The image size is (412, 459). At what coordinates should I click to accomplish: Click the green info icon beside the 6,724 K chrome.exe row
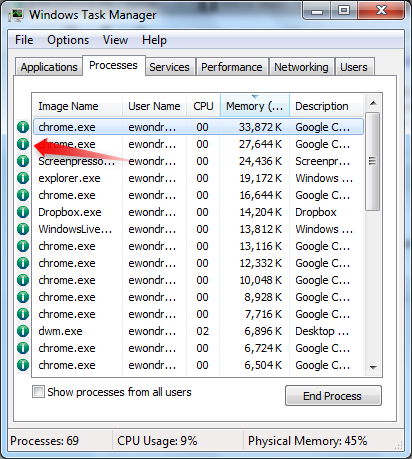(23, 348)
